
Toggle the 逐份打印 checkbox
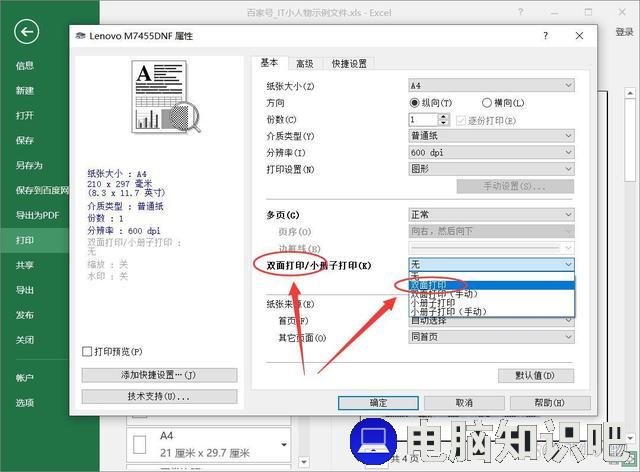461,120
